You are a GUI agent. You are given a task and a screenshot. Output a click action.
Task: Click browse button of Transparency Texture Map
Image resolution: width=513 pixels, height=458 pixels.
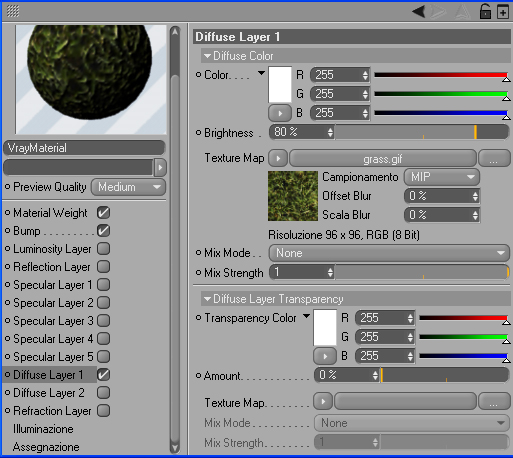494,401
